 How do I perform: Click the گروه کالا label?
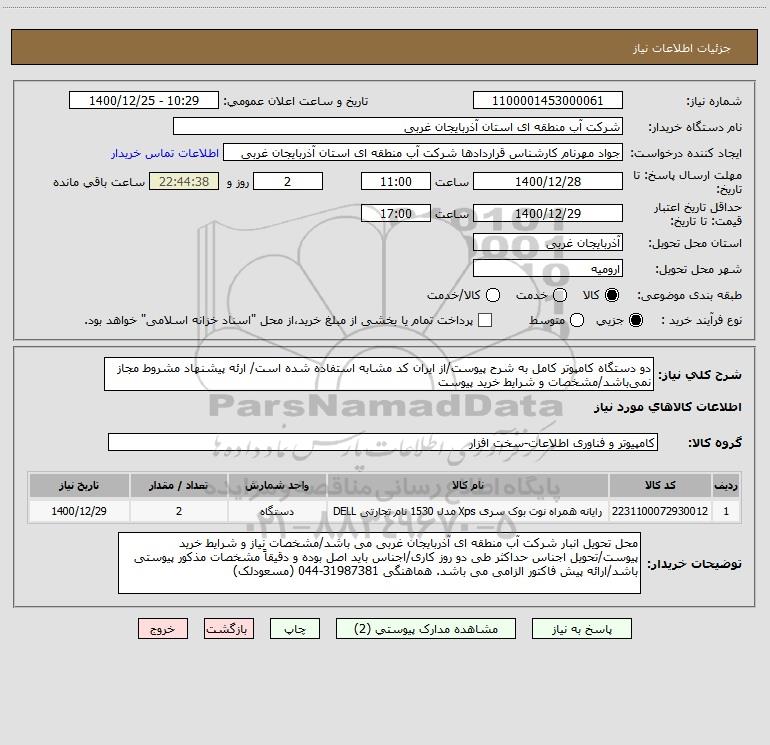(x=715, y=443)
